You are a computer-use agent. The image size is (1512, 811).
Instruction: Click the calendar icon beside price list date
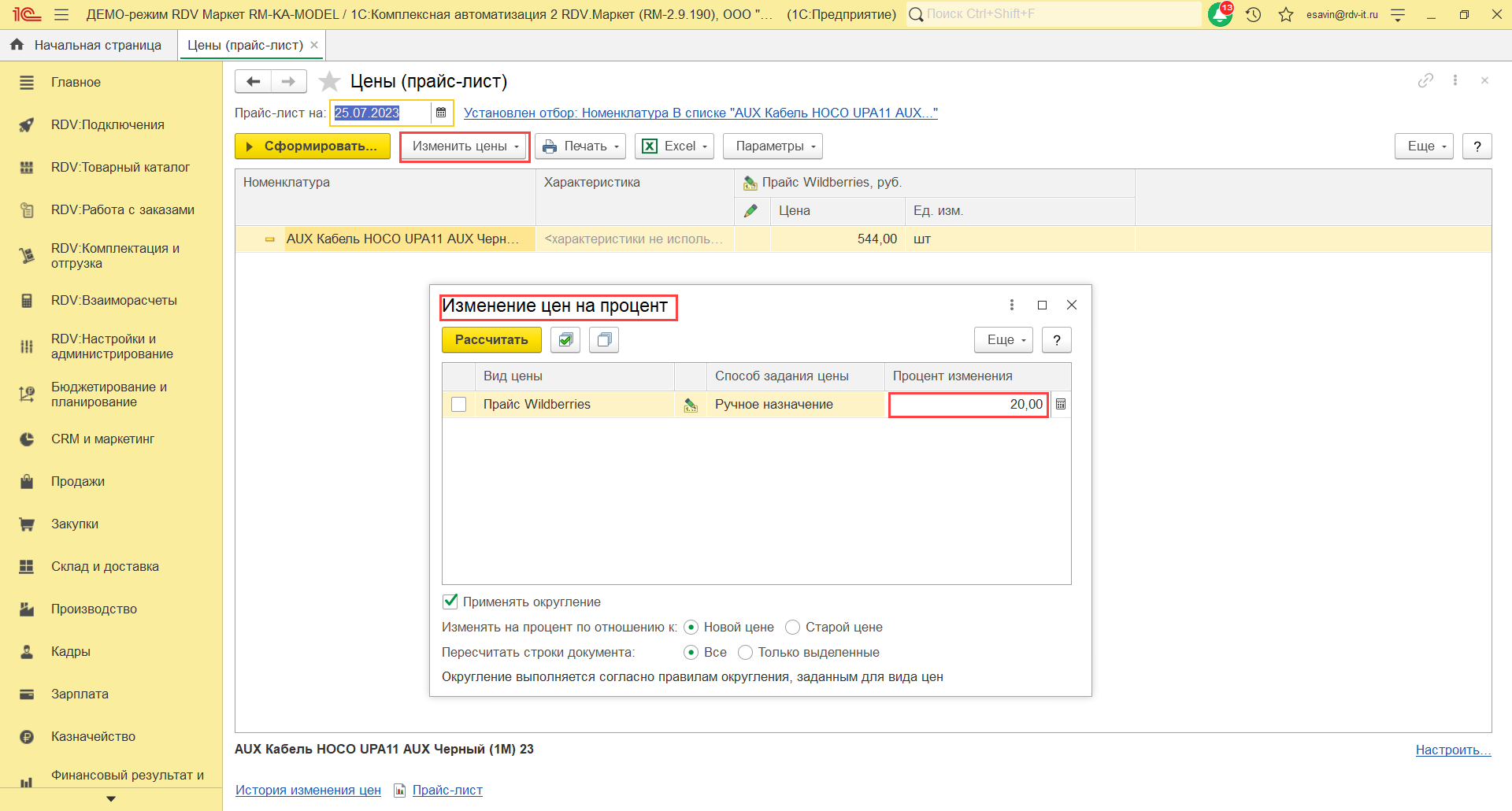441,113
